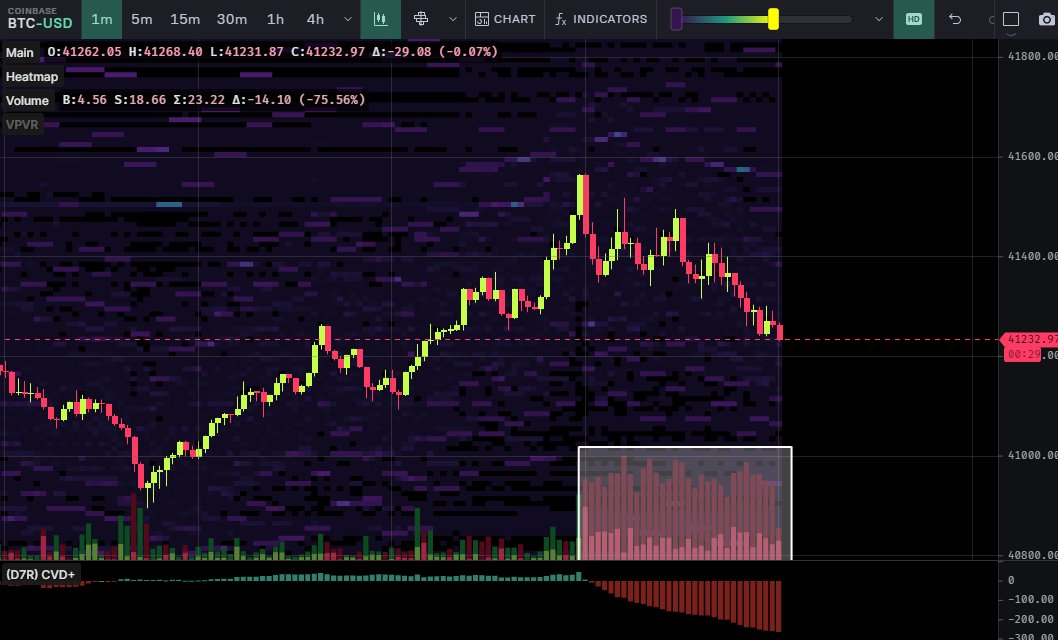The height and width of the screenshot is (640, 1058).
Task: Expand the heatmap settings dropdown arrow
Action: click(x=879, y=19)
